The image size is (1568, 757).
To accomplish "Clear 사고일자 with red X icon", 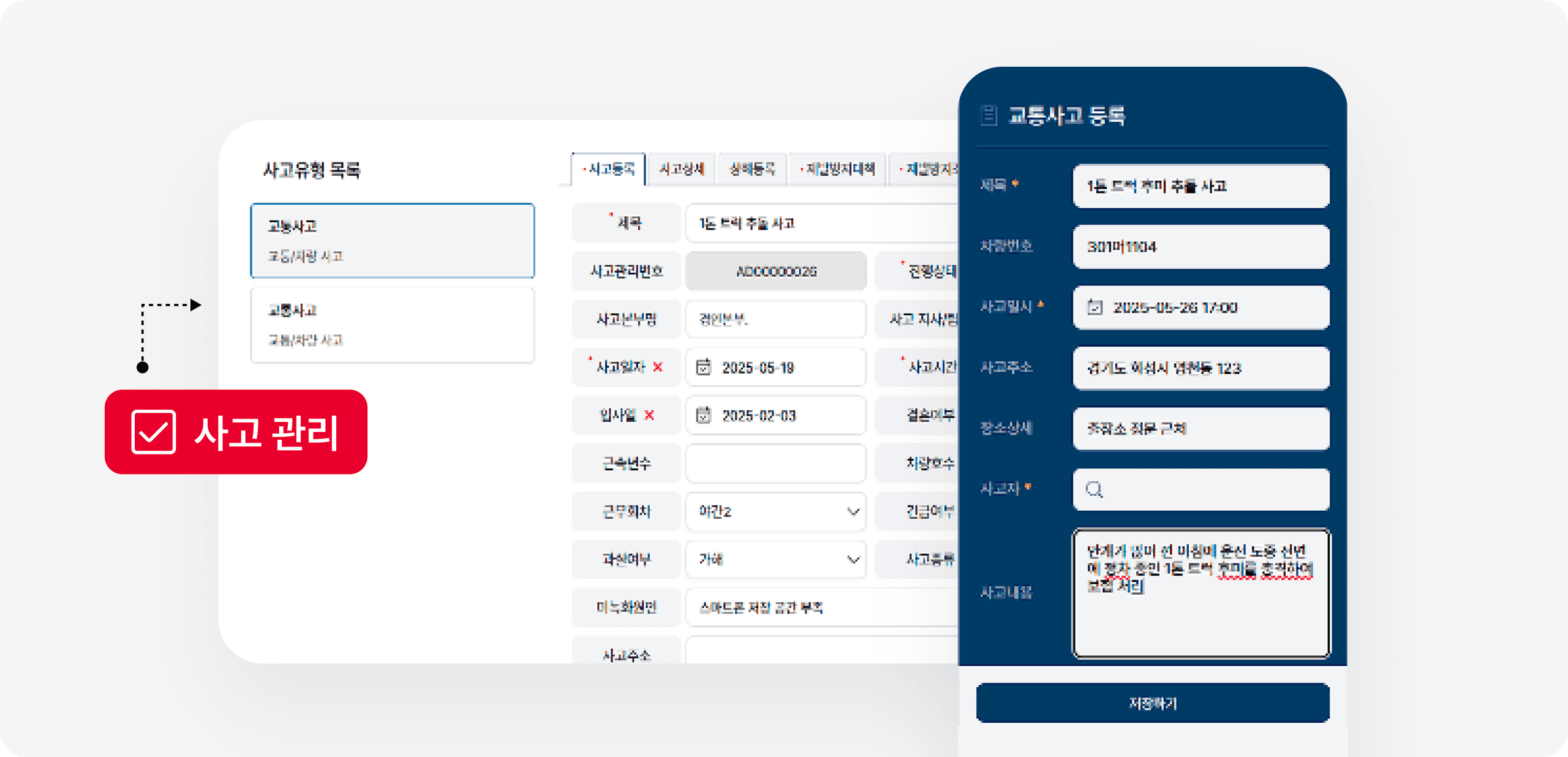I will point(658,367).
